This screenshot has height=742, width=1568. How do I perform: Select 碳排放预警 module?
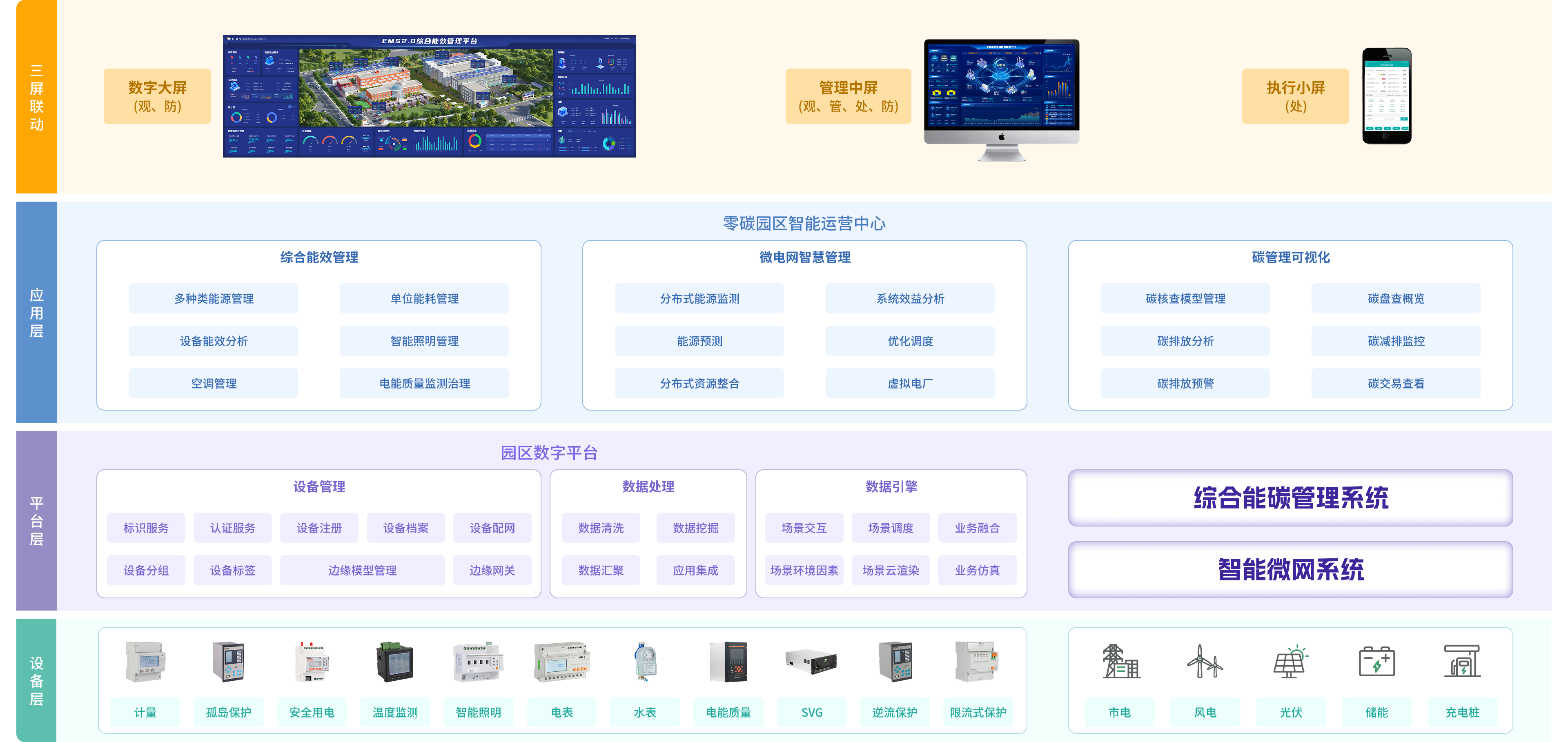pyautogui.click(x=1185, y=383)
